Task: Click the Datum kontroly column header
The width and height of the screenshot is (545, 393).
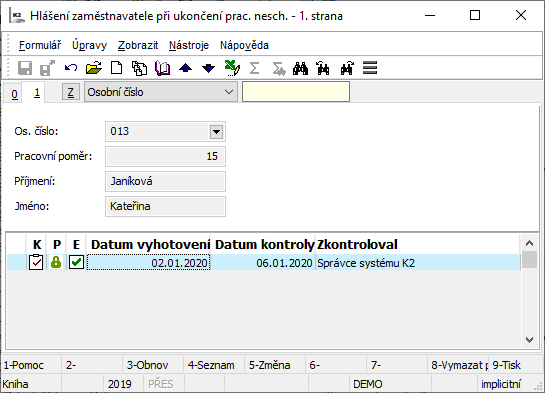Action: tap(264, 245)
